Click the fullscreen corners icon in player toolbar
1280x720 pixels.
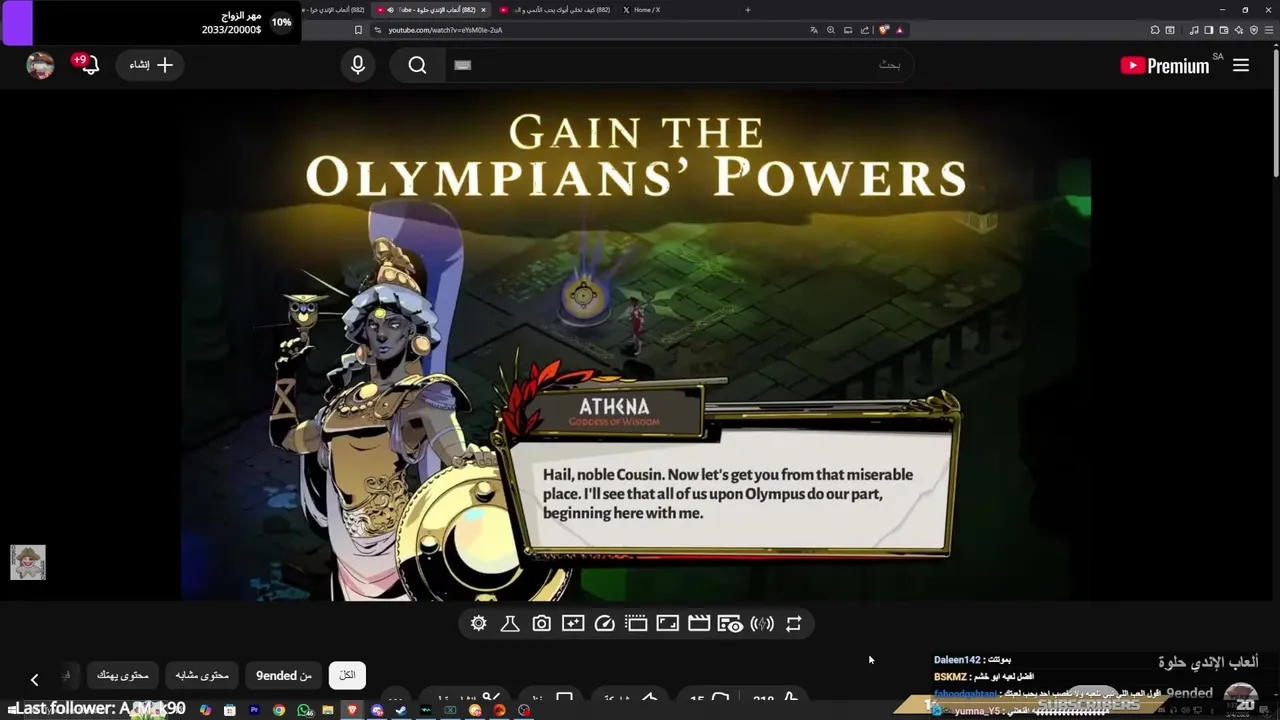click(667, 624)
